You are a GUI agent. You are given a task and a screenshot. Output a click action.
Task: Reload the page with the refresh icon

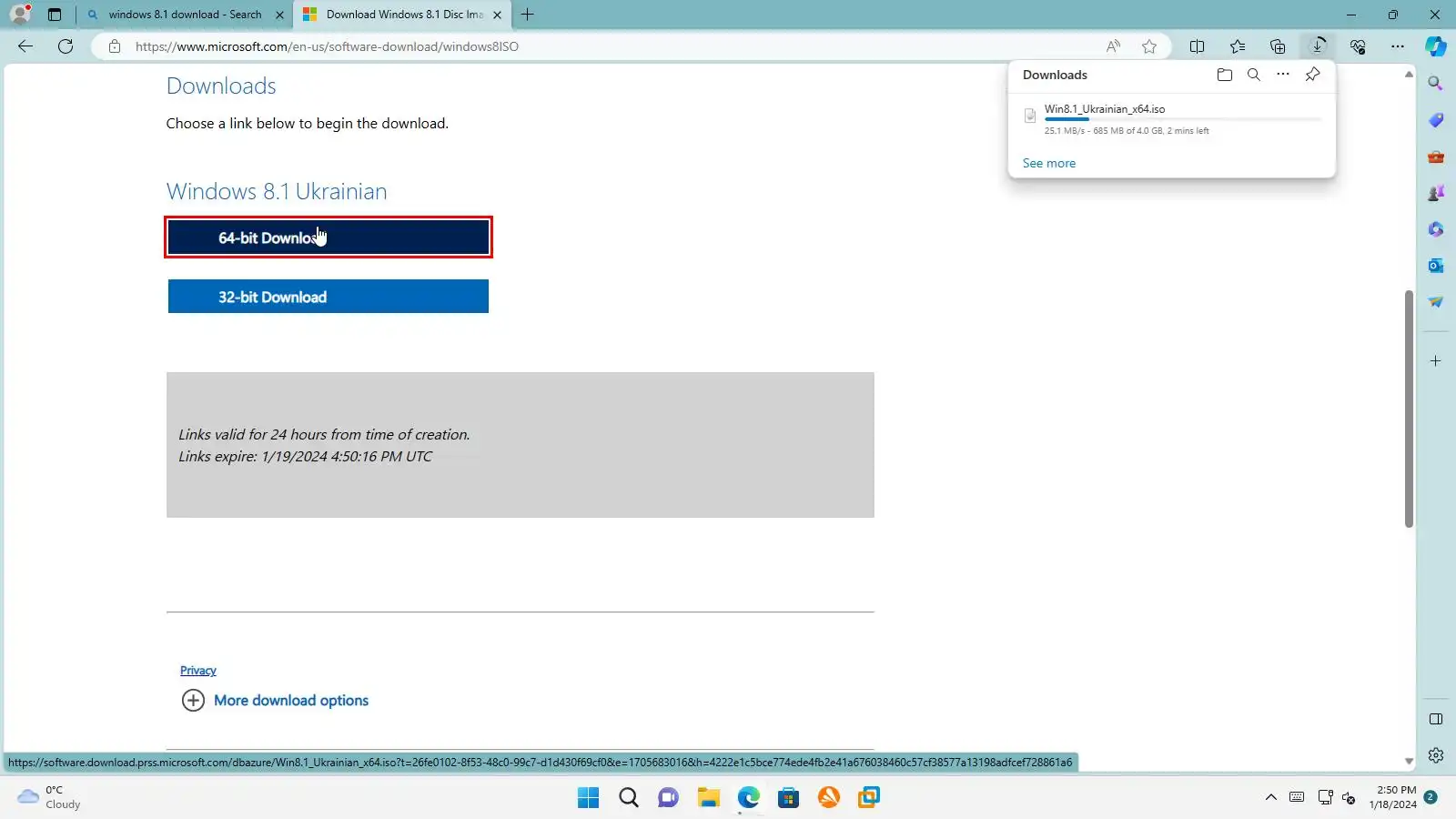point(66,46)
